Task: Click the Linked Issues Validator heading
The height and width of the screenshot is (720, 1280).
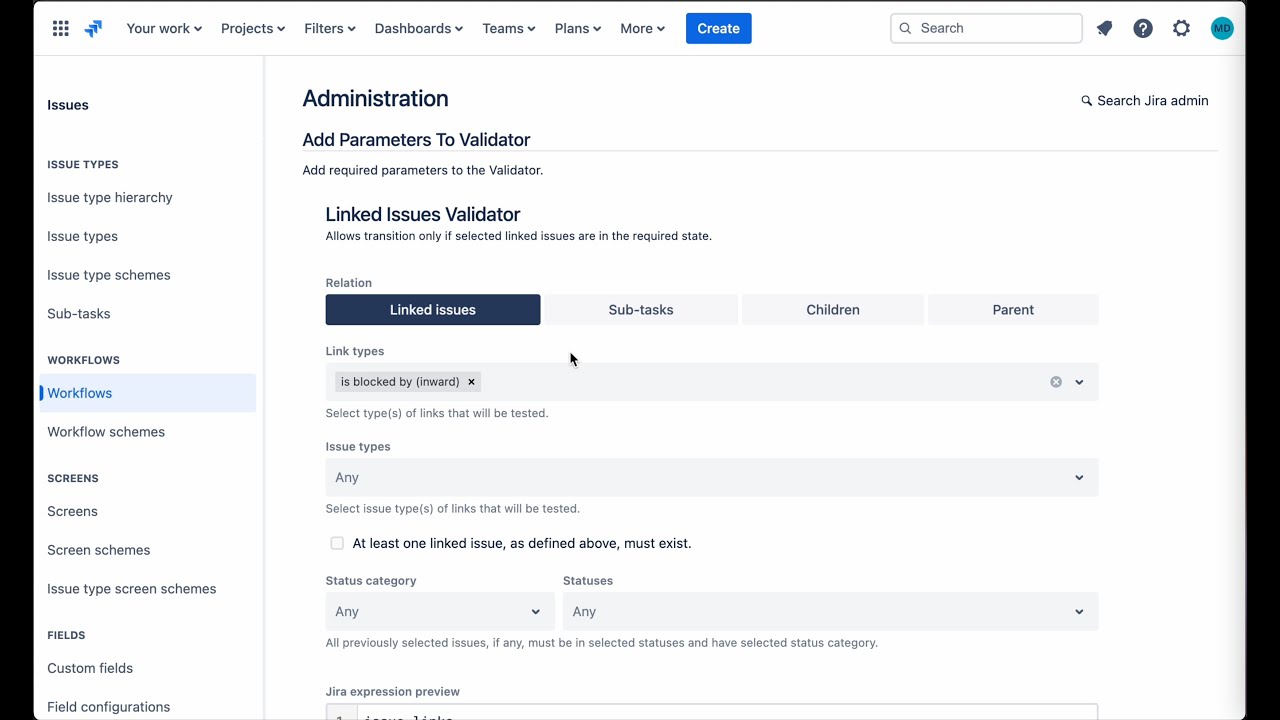Action: point(423,214)
